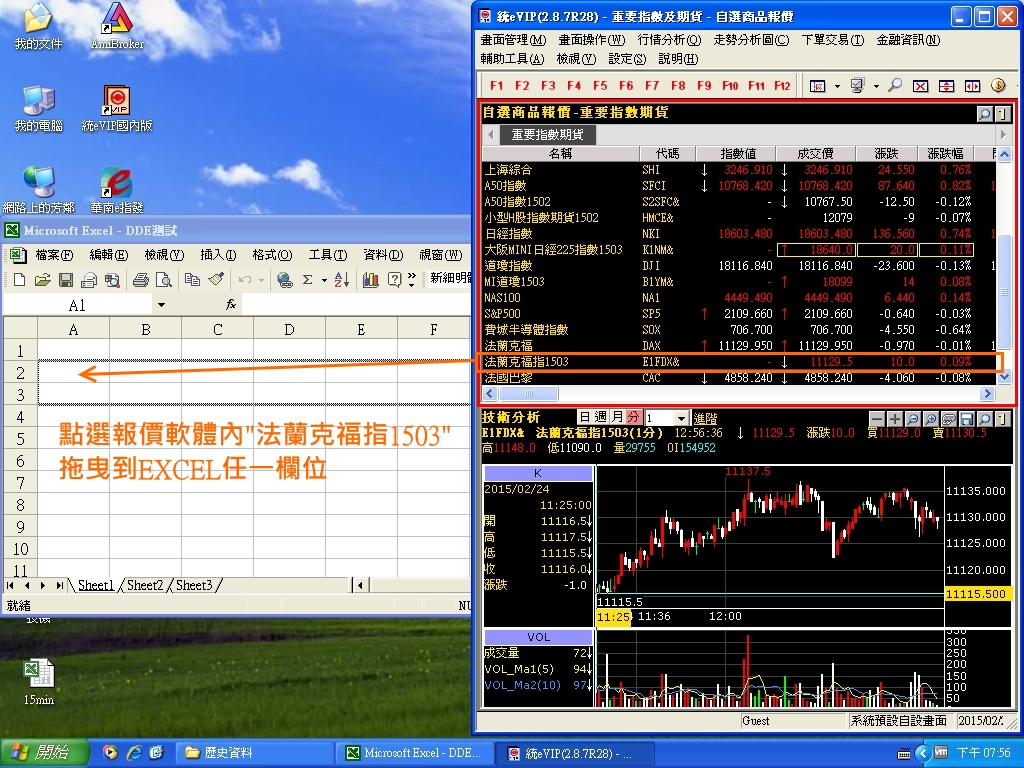Click the Chart Wizard icon in Excel
The image size is (1024, 768).
371,280
